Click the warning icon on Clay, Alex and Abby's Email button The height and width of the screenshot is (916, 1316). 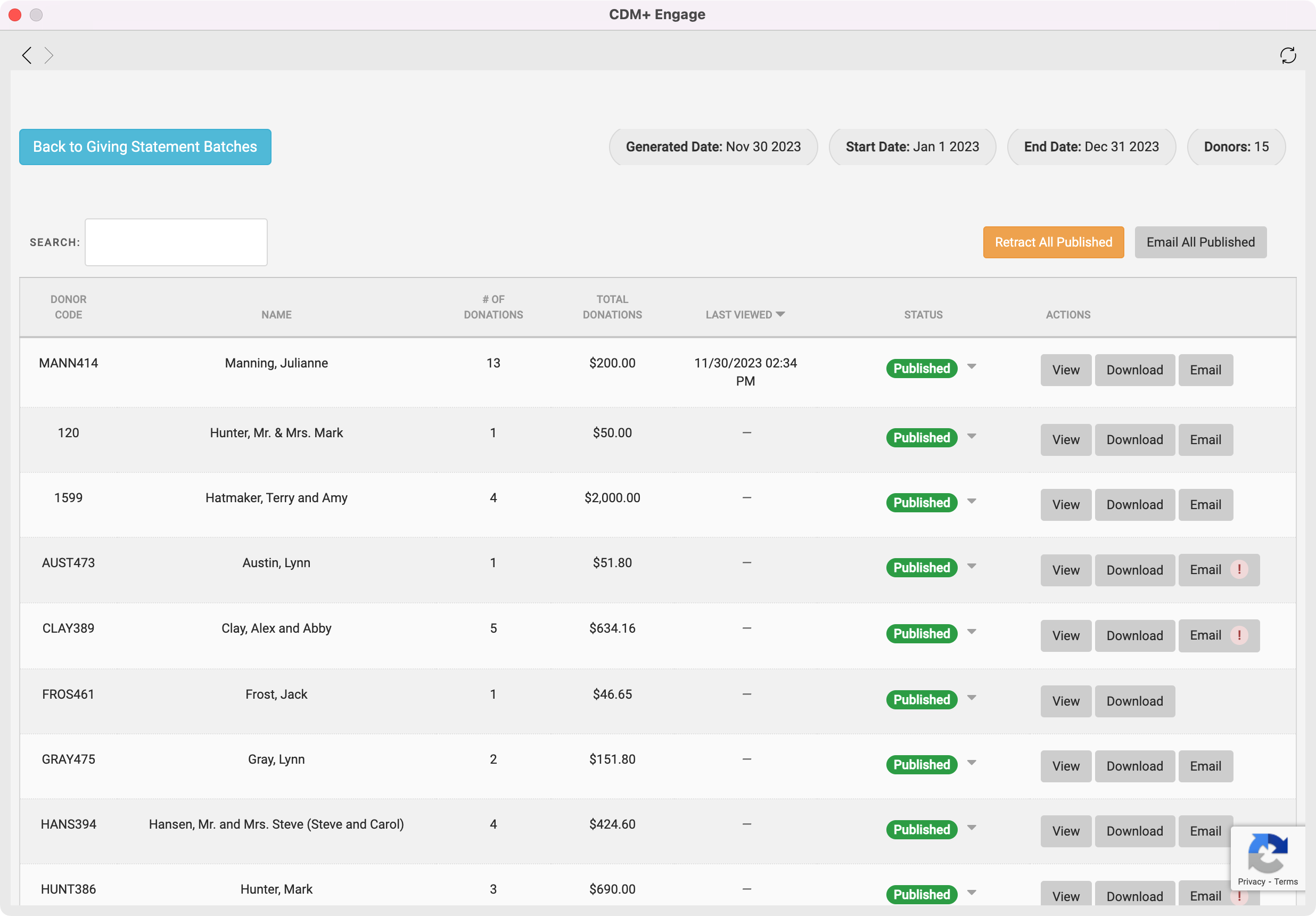(x=1239, y=635)
